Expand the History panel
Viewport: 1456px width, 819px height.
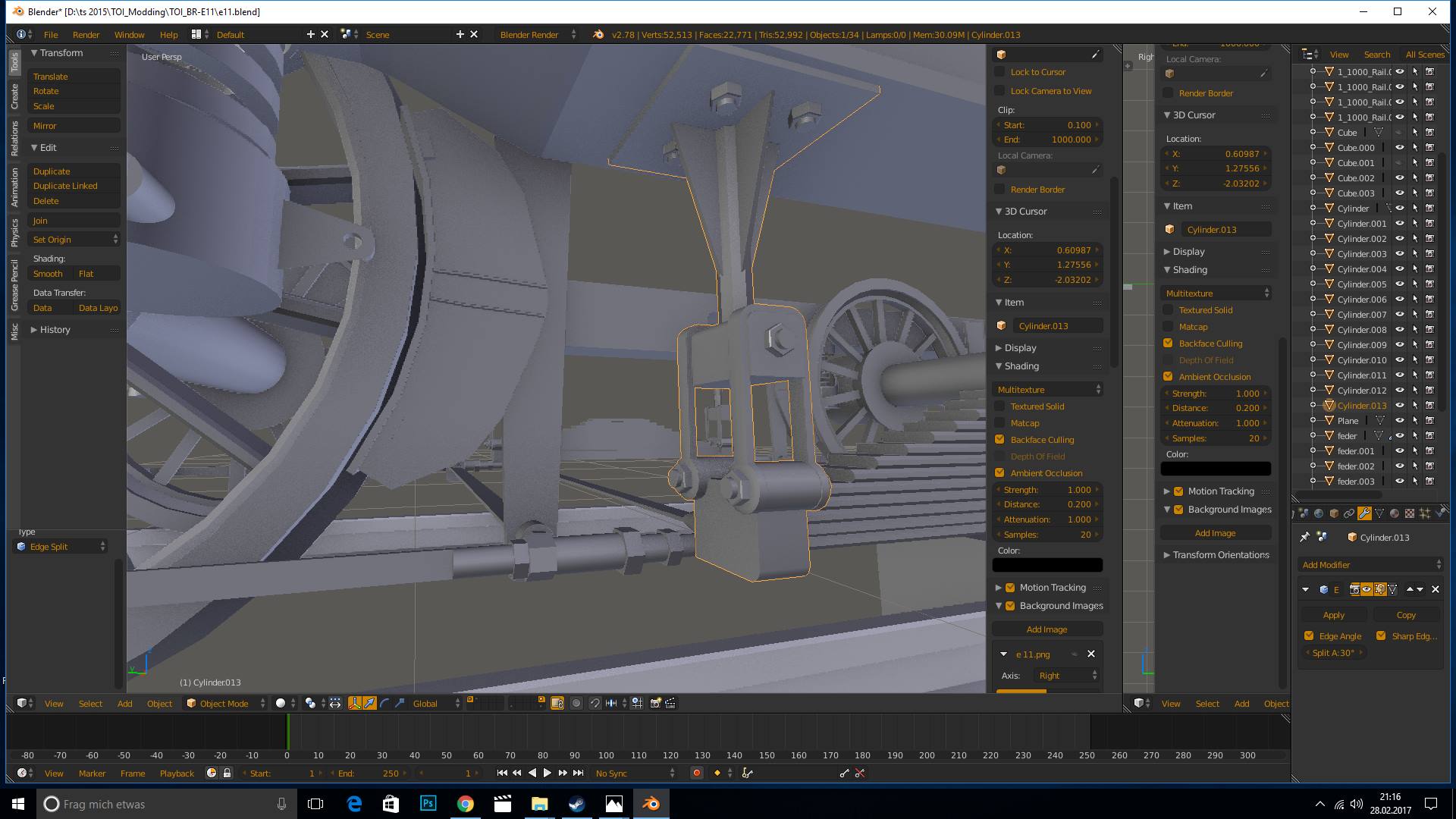coord(55,330)
